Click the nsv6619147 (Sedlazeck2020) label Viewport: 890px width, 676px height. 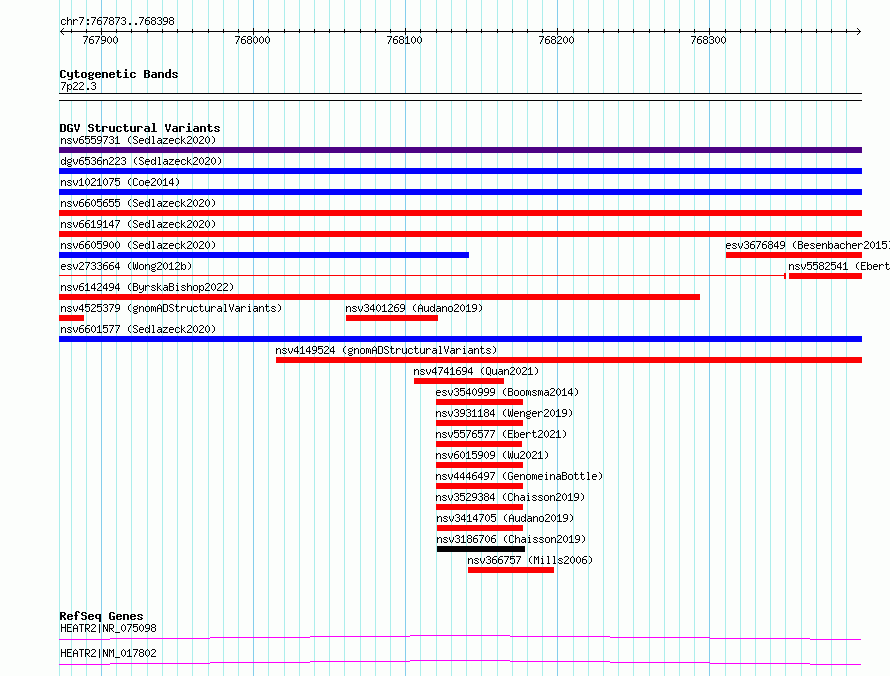pos(138,224)
